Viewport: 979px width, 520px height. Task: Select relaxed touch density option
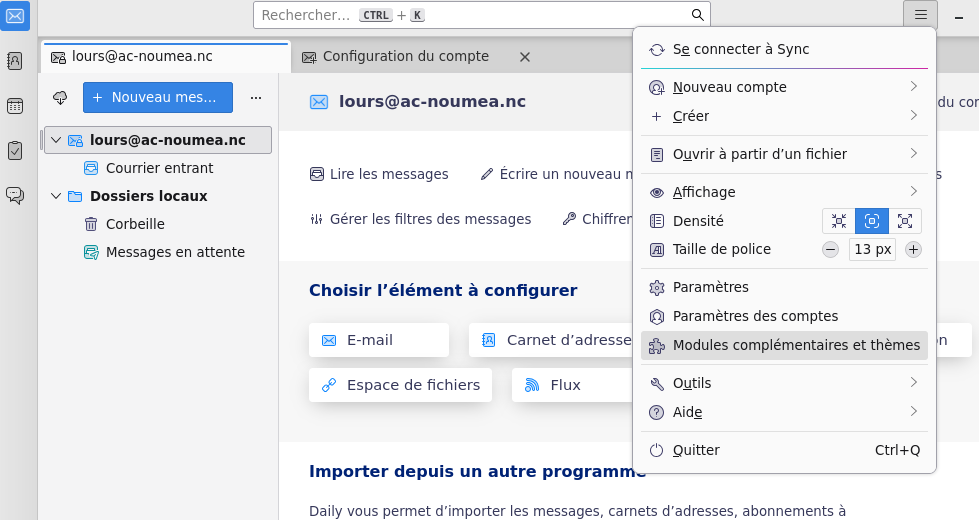pos(905,221)
